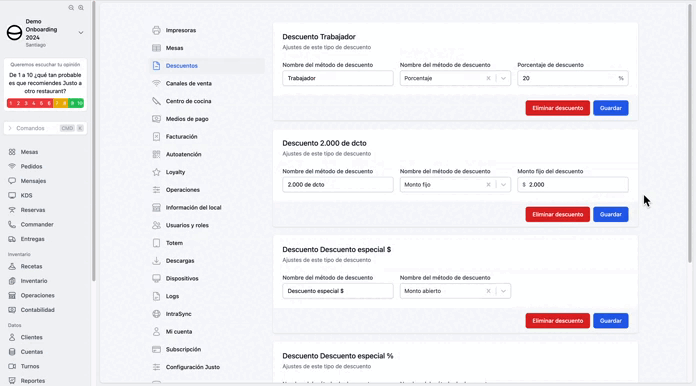This screenshot has height=386, width=696.
Task: Open Reportes in the sidebar
Action: (33, 381)
